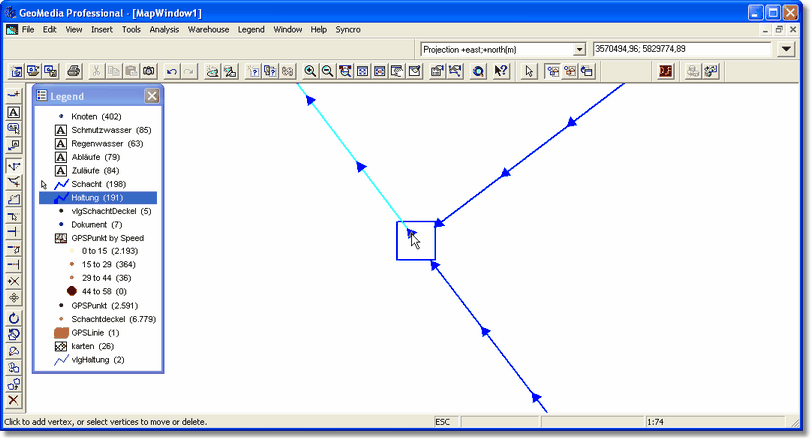Click the What's This help icon
This screenshot has height=440, width=812.
point(501,71)
